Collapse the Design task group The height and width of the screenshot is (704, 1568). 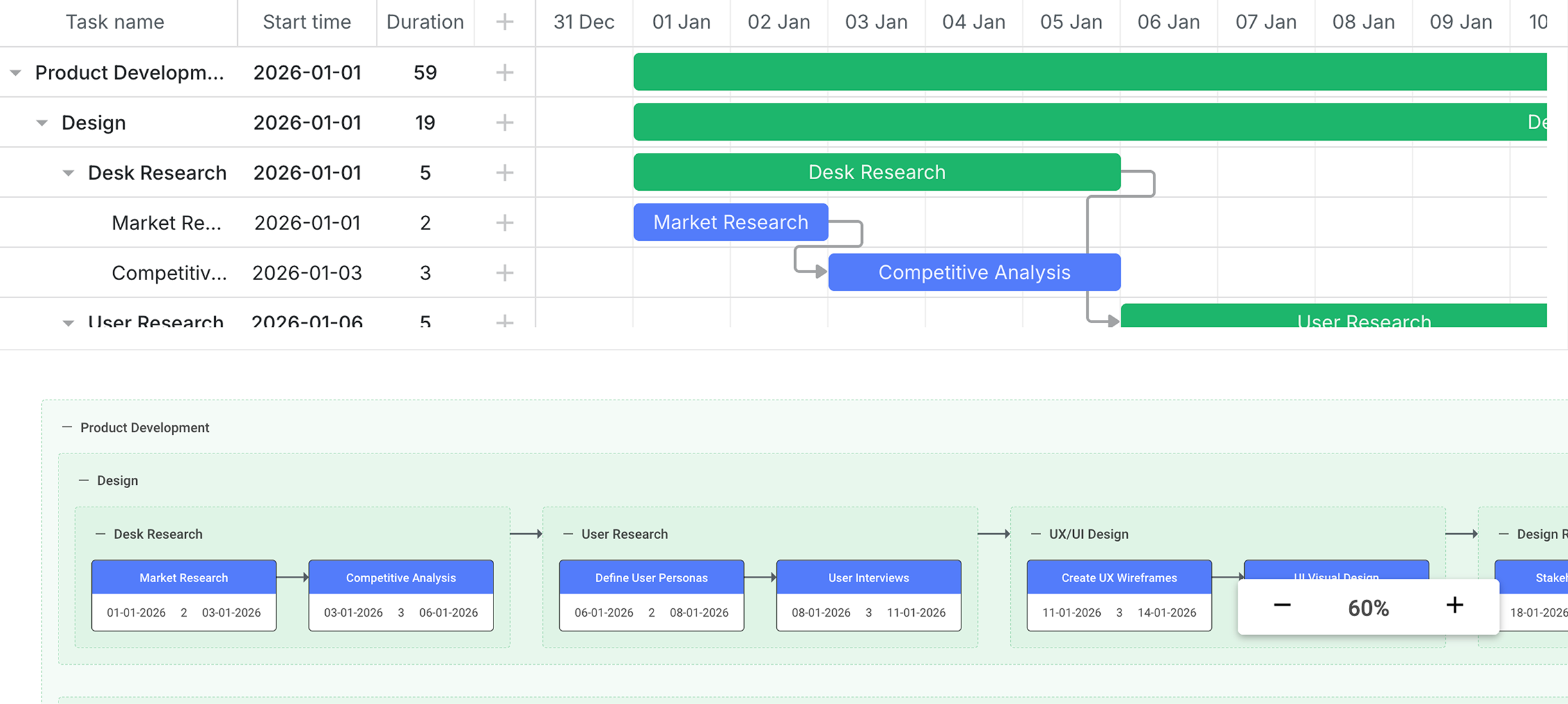[42, 123]
